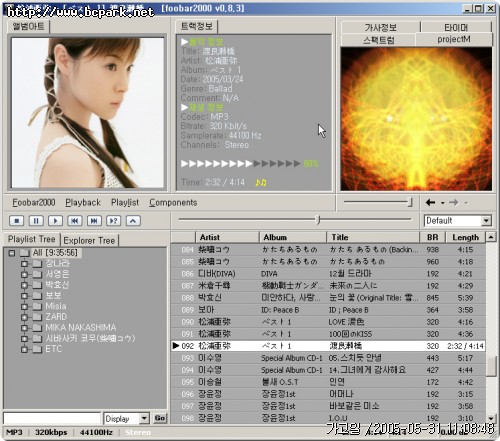
Task: Select the 스펙트럼 tab
Action: point(379,40)
